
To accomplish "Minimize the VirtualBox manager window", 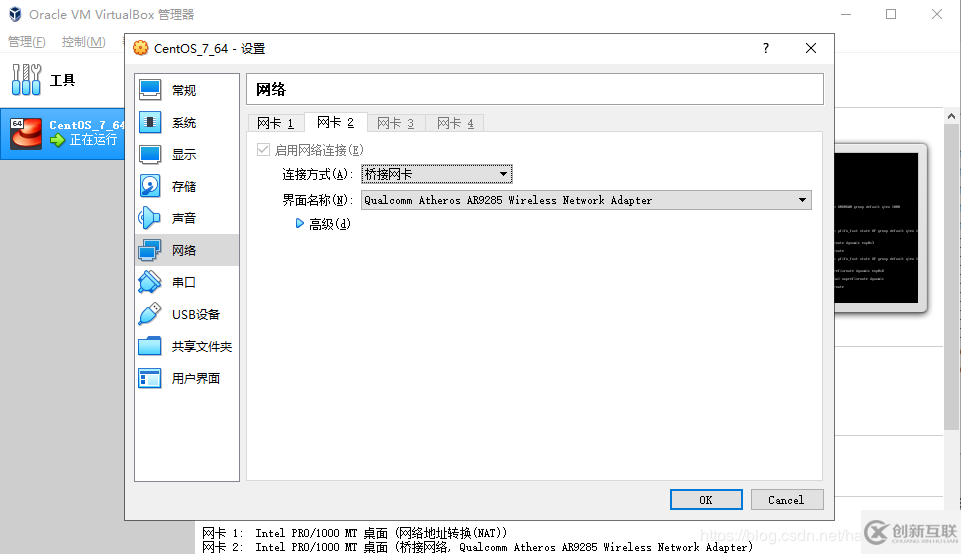I will [846, 14].
